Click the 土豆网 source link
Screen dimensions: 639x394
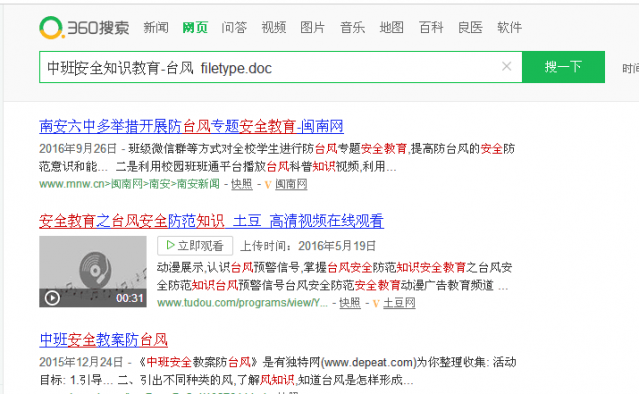pyautogui.click(x=399, y=303)
